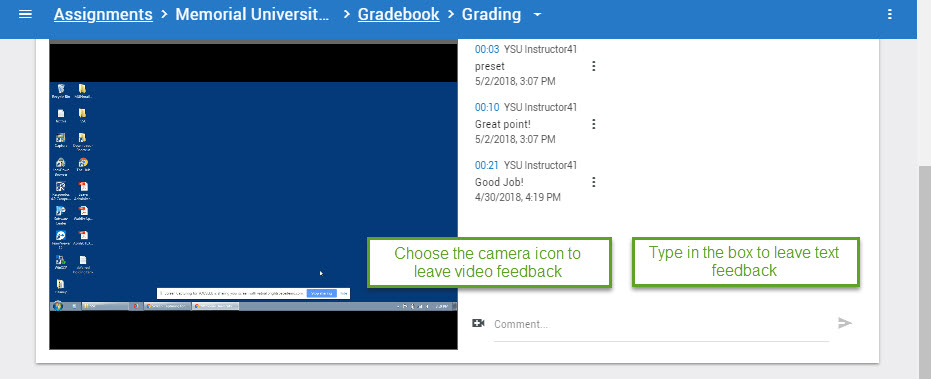Viewport: 931px width, 379px height.
Task: Expand the Grading dropdown arrow
Action: [537, 15]
